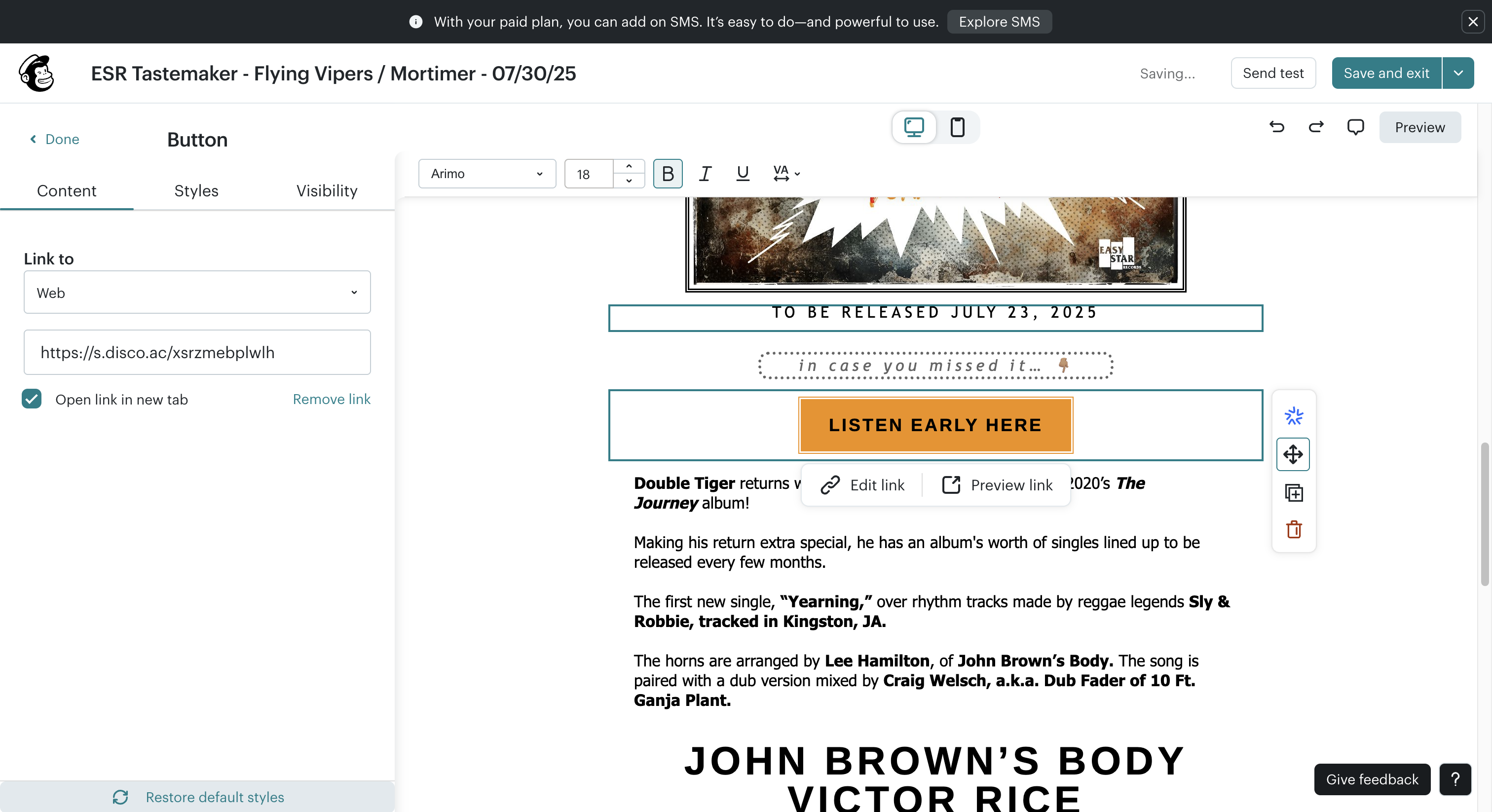
Task: Click the Restore default styles refresh icon
Action: [x=120, y=797]
